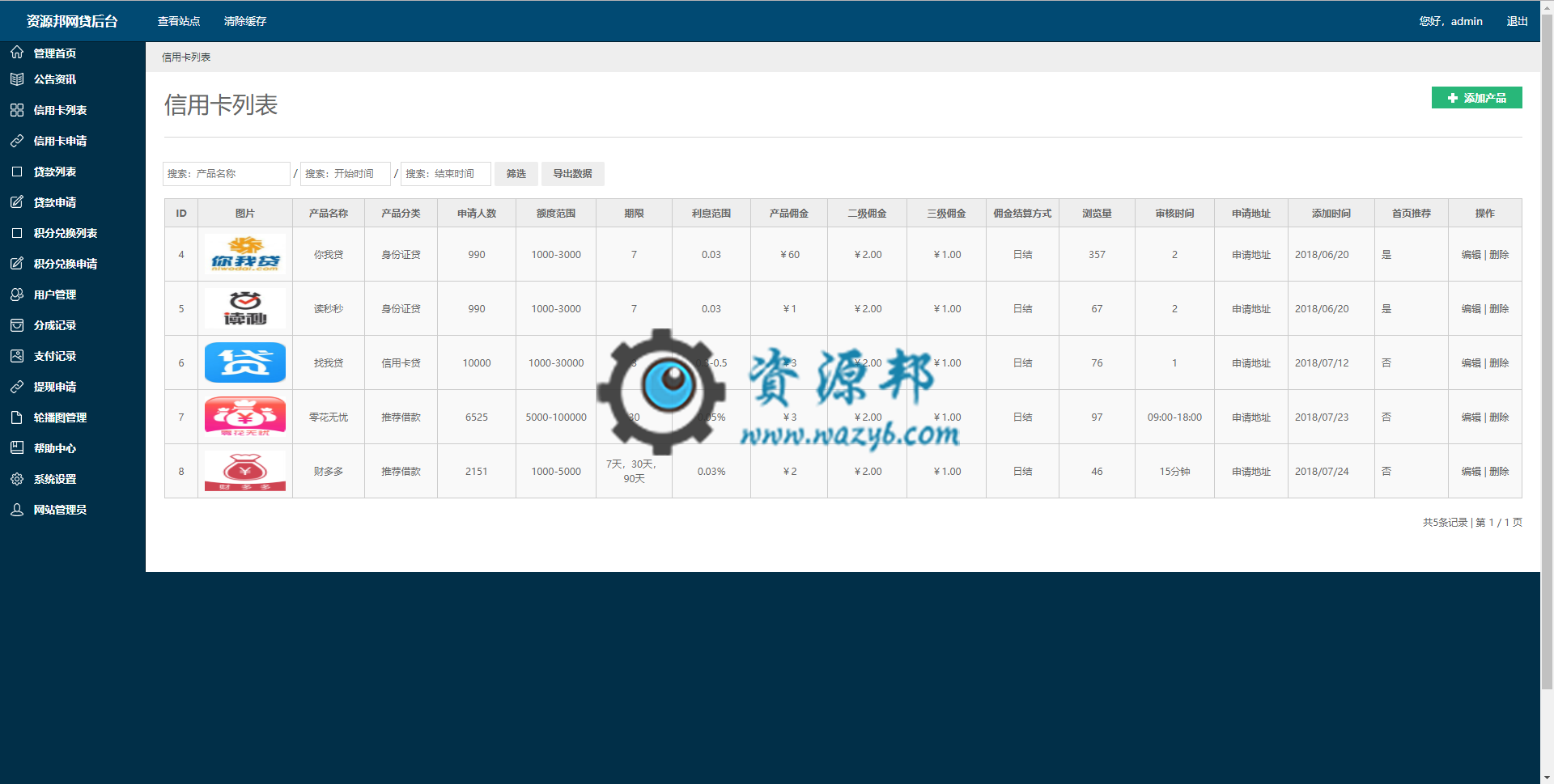Click the book icon beside 公告资讯
1554x784 pixels.
tap(17, 79)
